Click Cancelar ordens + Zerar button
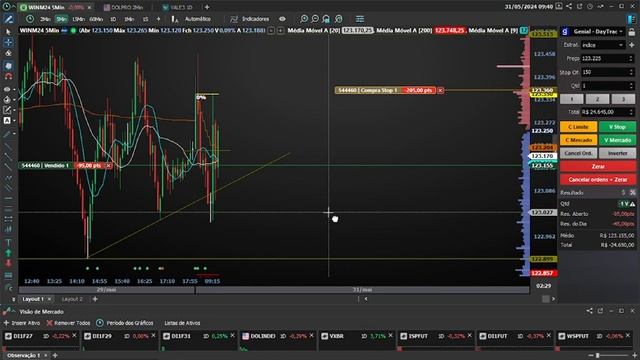This screenshot has height=360, width=640. tap(598, 180)
